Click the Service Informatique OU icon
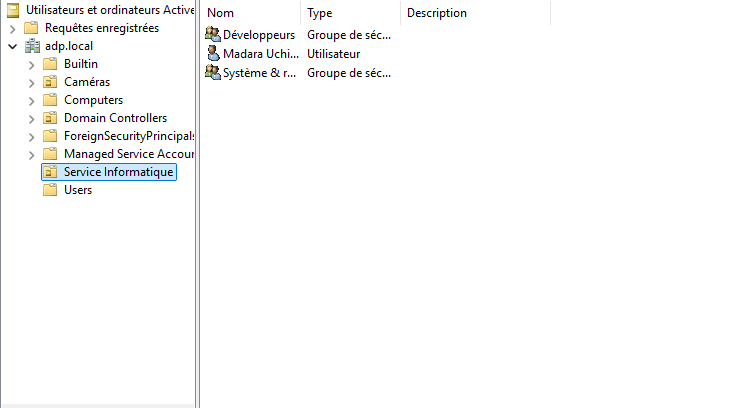This screenshot has height=408, width=751. click(x=50, y=172)
